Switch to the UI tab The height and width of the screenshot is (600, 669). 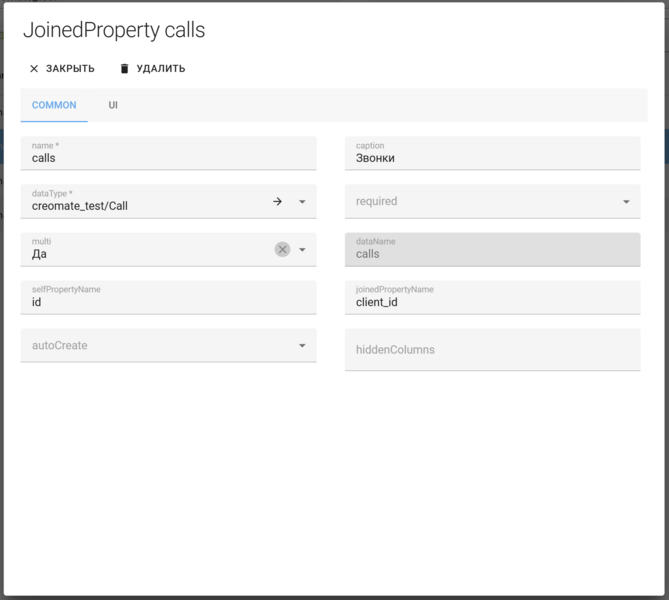tap(113, 105)
